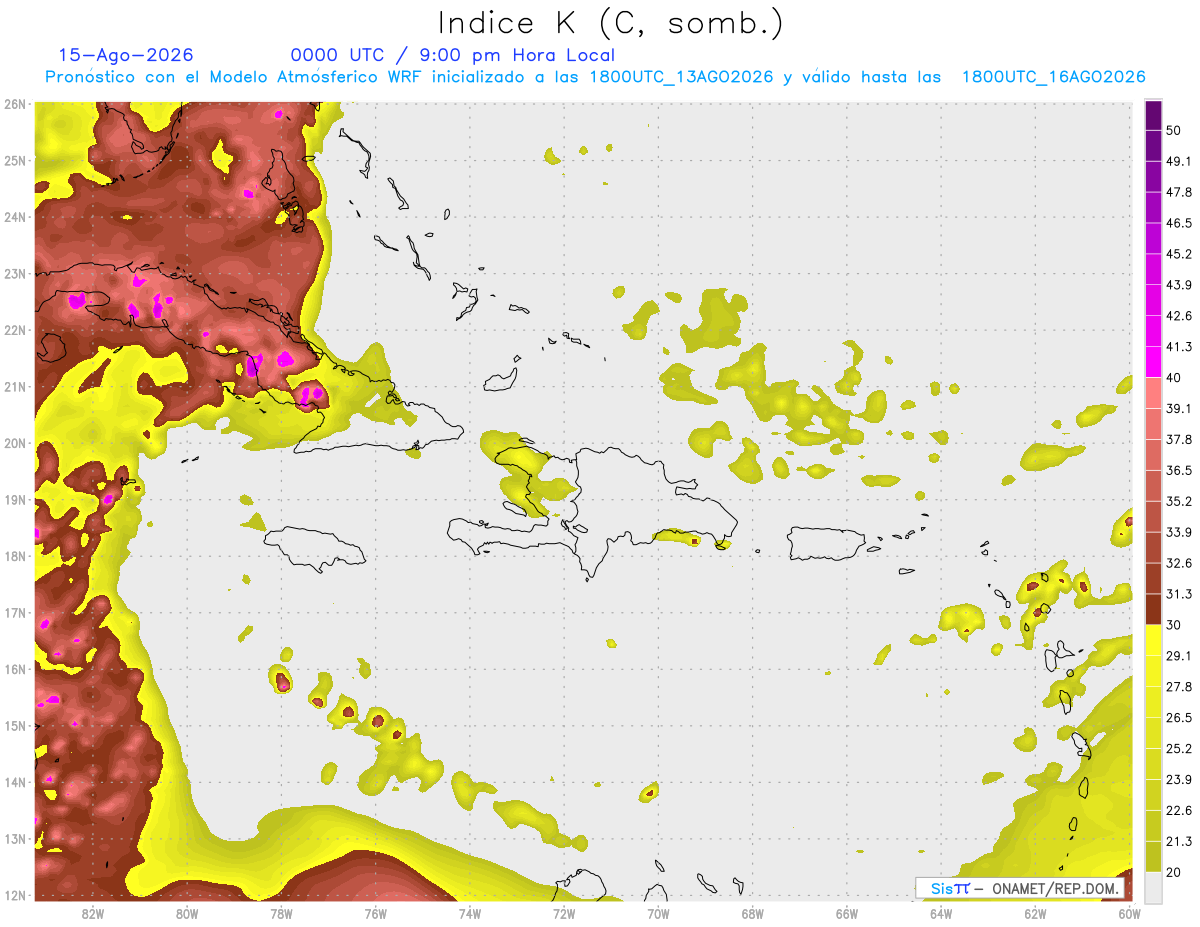Click the 17N latitude axis label

pos(14,613)
